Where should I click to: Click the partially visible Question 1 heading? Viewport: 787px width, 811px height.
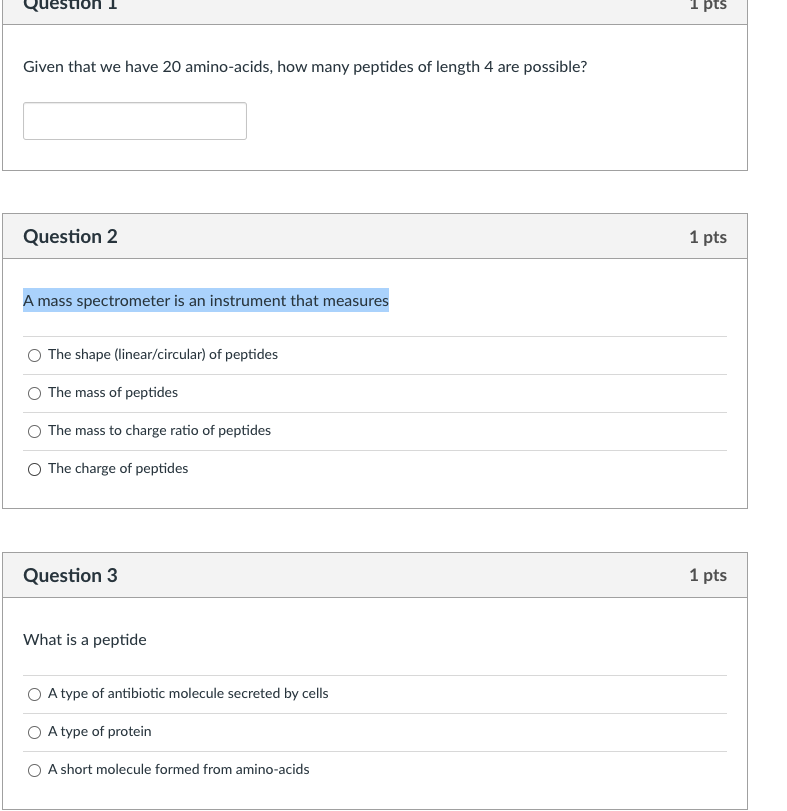70,5
